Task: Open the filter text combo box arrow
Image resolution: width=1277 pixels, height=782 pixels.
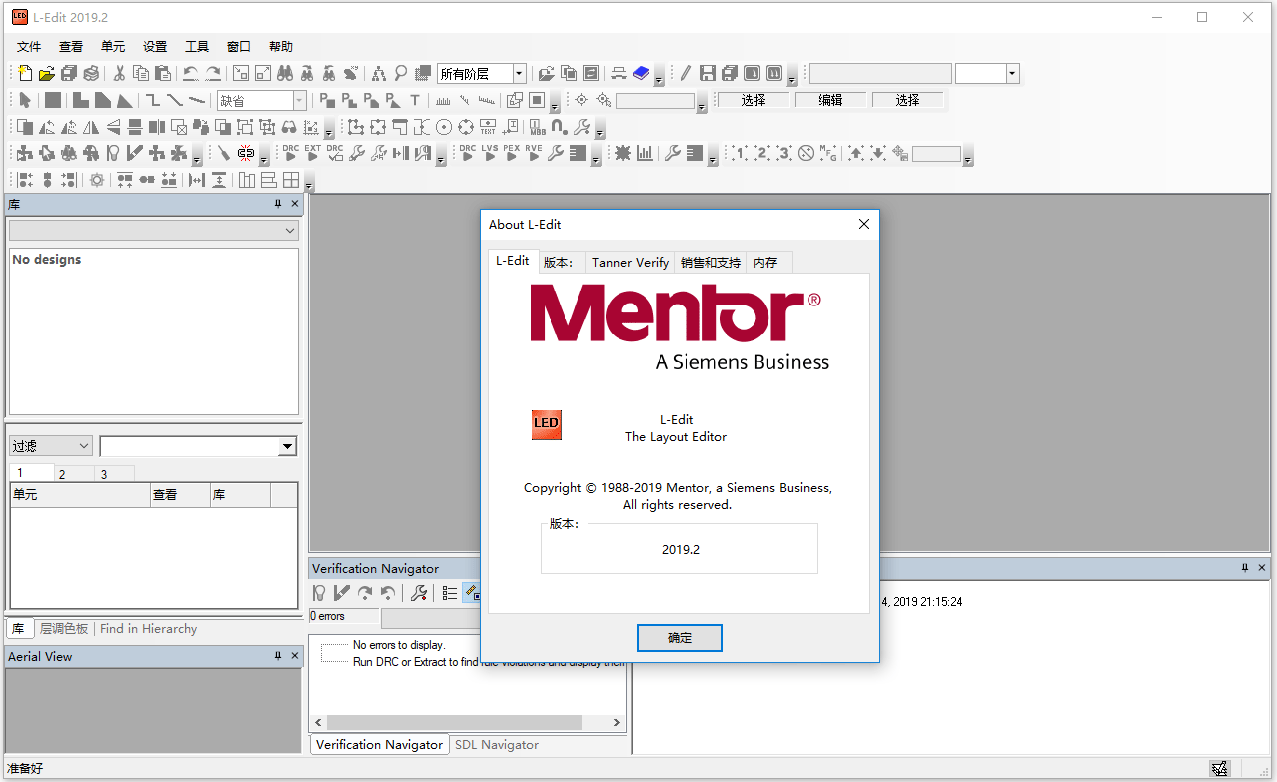Action: 288,446
